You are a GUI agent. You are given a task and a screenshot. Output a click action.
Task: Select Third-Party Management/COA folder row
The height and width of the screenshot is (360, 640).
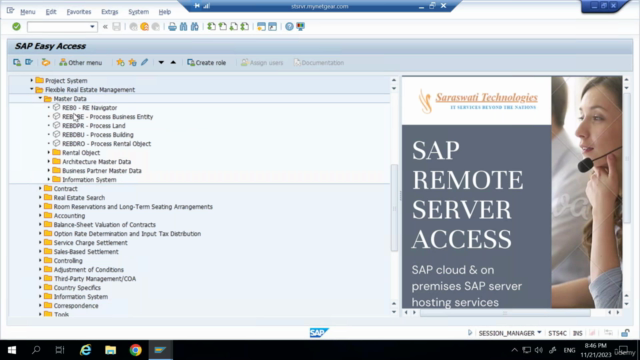(95, 278)
